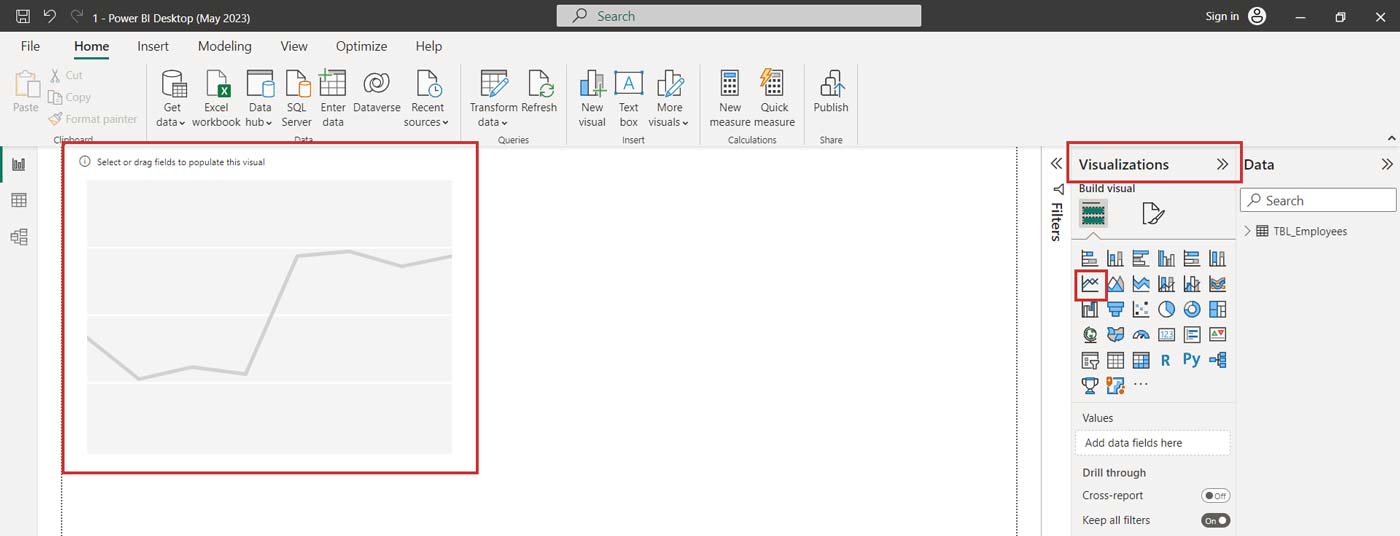1400x536 pixels.
Task: Select the Area chart visual
Action: [x=1115, y=284]
